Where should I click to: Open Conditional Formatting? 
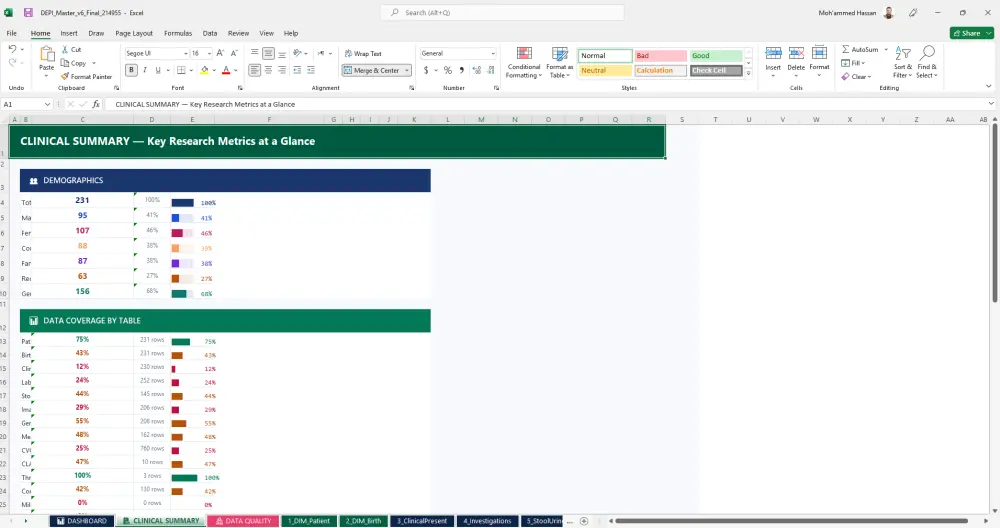click(x=524, y=62)
